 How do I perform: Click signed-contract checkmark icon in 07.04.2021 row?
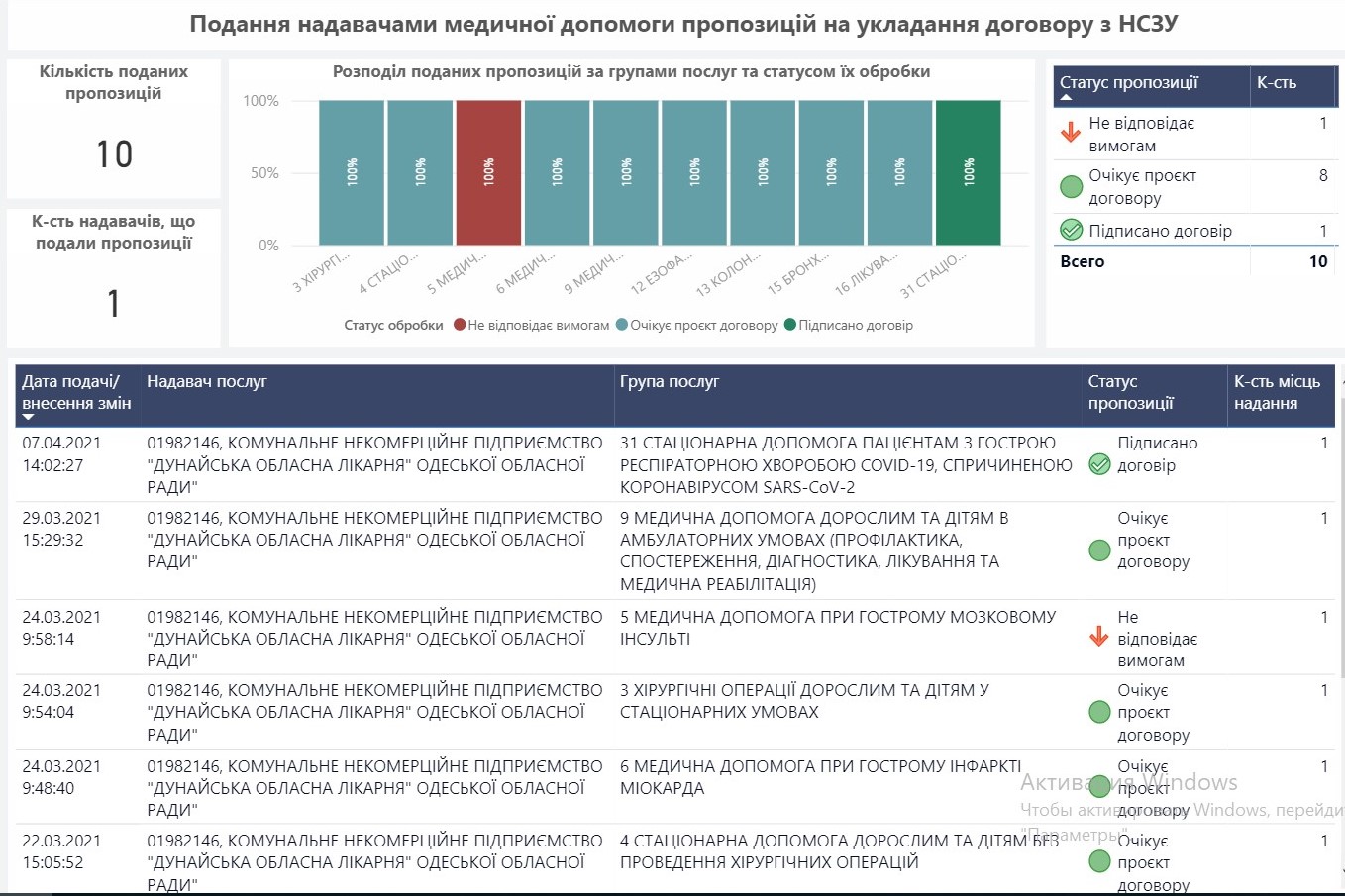click(x=1099, y=463)
